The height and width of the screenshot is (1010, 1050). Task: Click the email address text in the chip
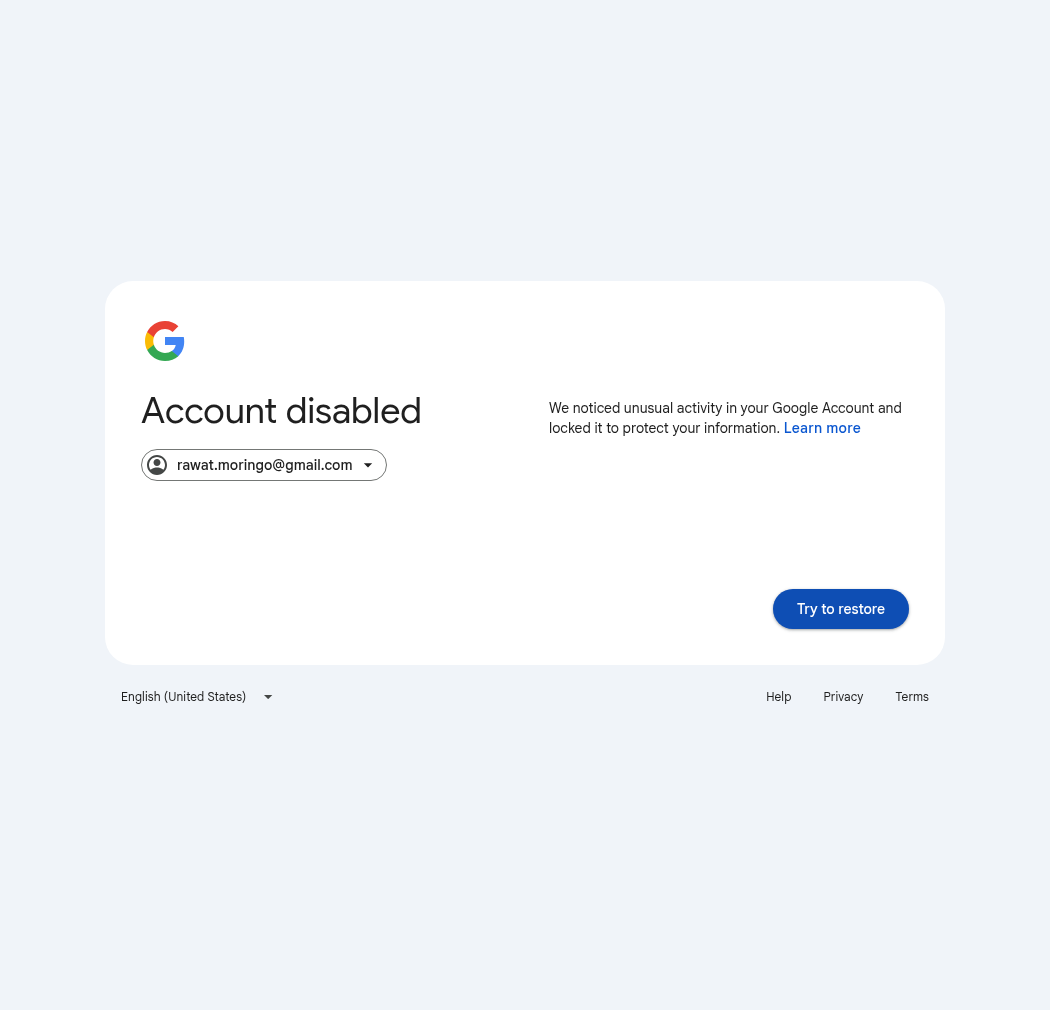coord(265,465)
